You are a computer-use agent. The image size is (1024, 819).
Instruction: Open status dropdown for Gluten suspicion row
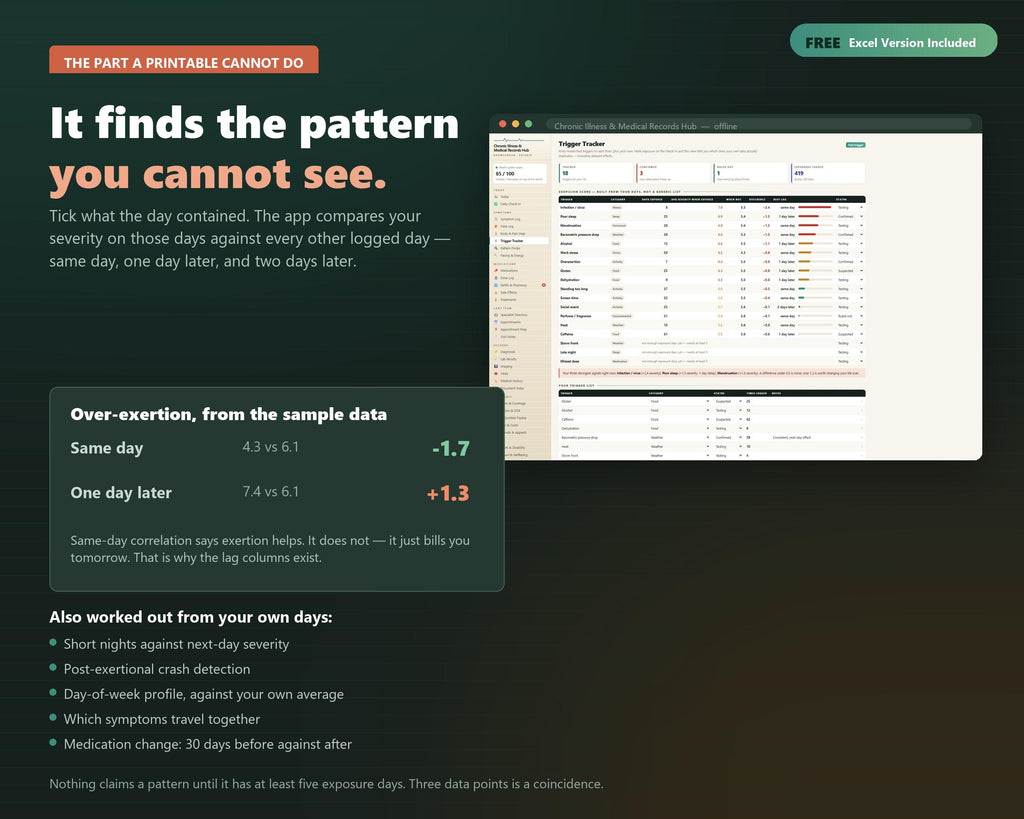click(861, 270)
